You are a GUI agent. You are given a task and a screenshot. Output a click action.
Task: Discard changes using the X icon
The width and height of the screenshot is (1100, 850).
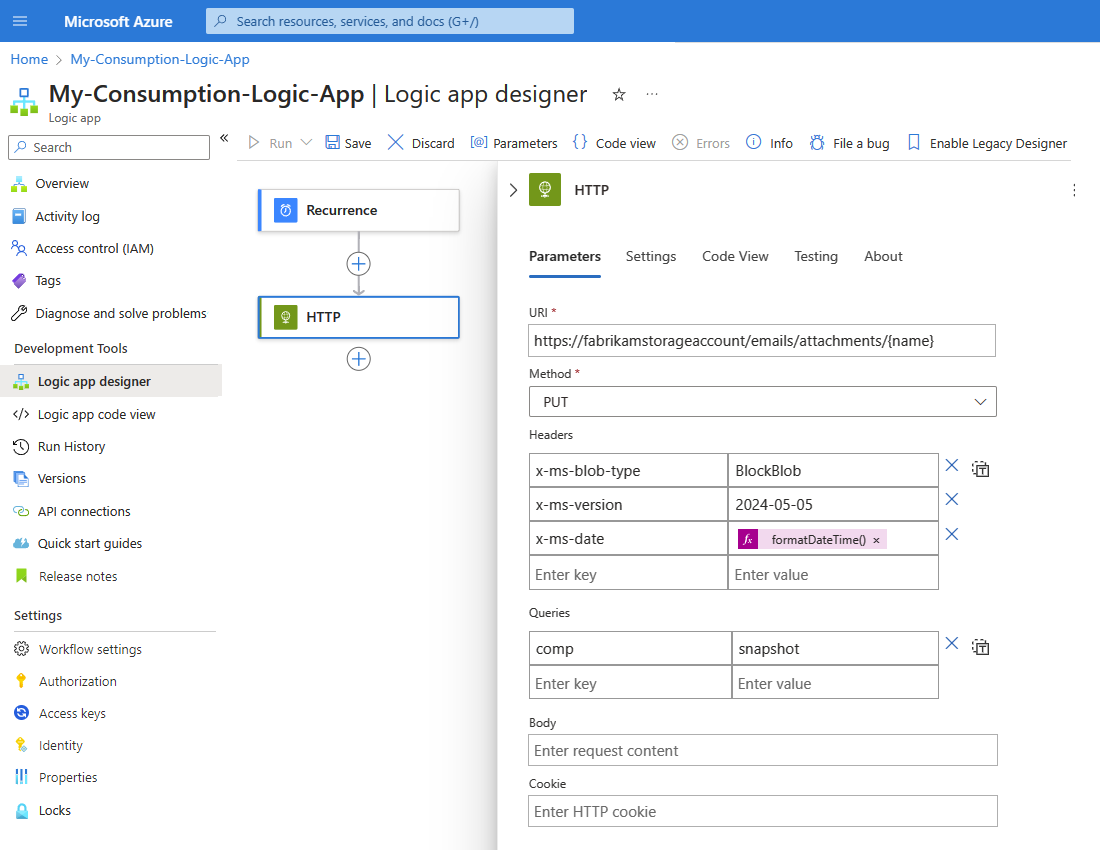[396, 143]
